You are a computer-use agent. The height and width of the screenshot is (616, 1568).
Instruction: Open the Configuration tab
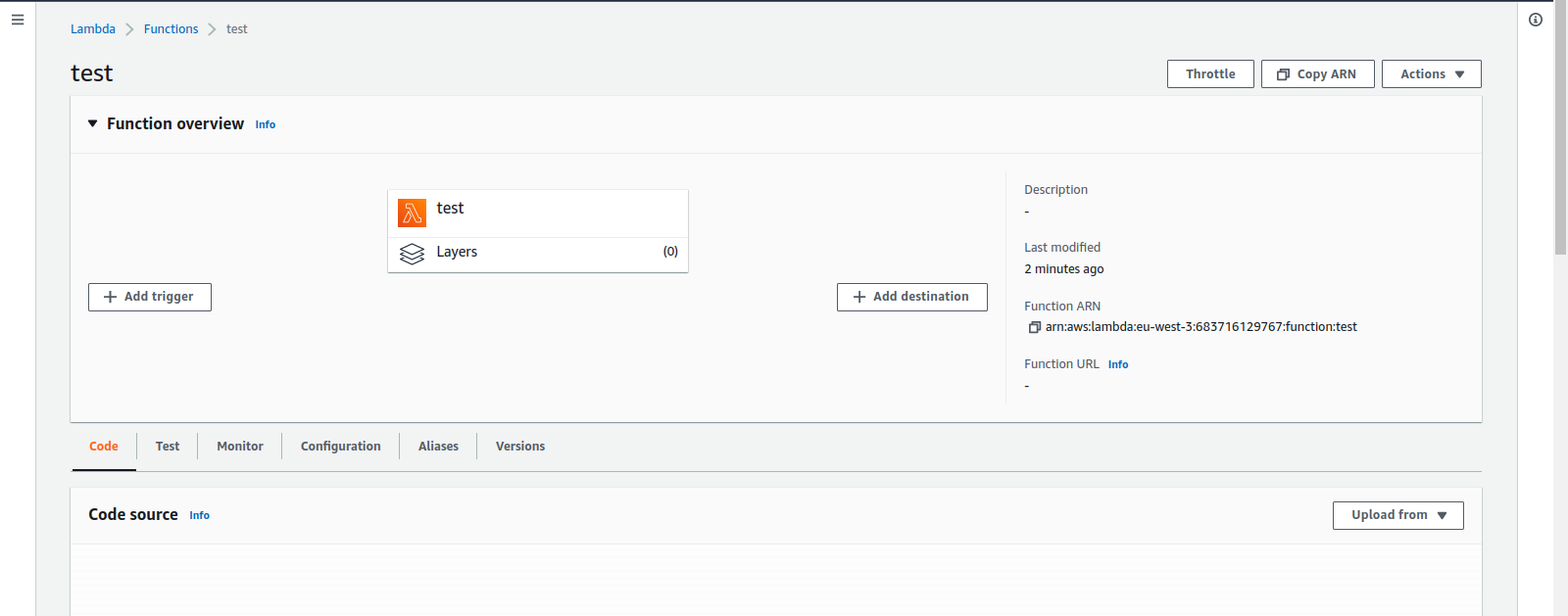[341, 447]
